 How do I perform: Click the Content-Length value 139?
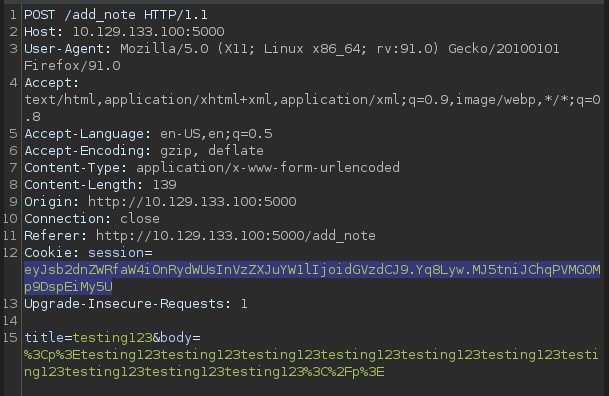(x=164, y=185)
